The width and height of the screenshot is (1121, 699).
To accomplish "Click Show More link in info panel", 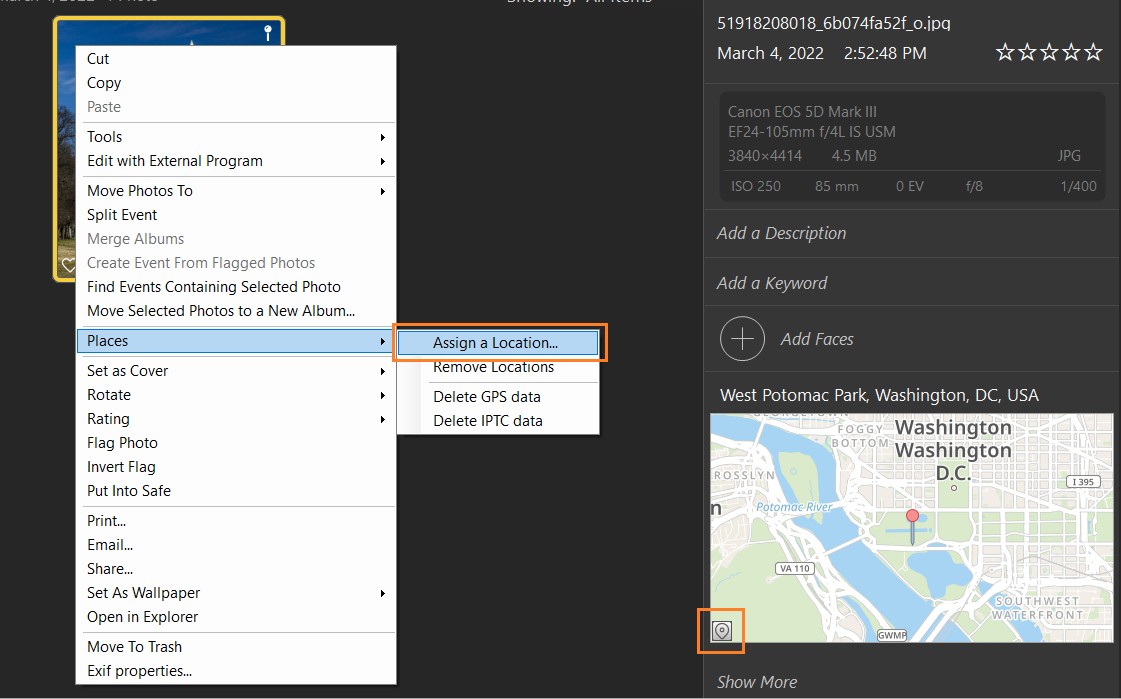I will point(756,683).
